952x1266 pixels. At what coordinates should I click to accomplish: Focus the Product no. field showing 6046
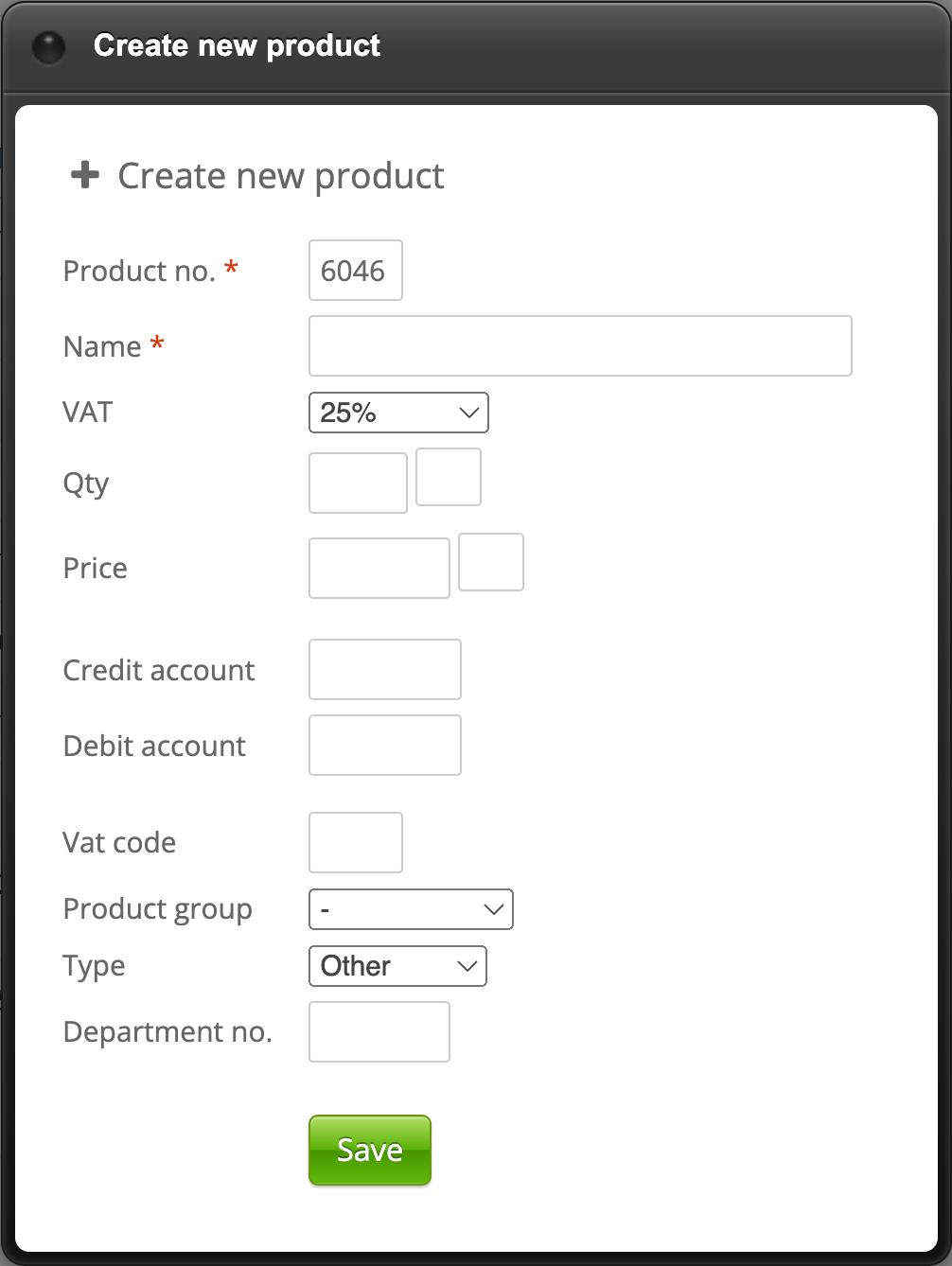(x=355, y=271)
